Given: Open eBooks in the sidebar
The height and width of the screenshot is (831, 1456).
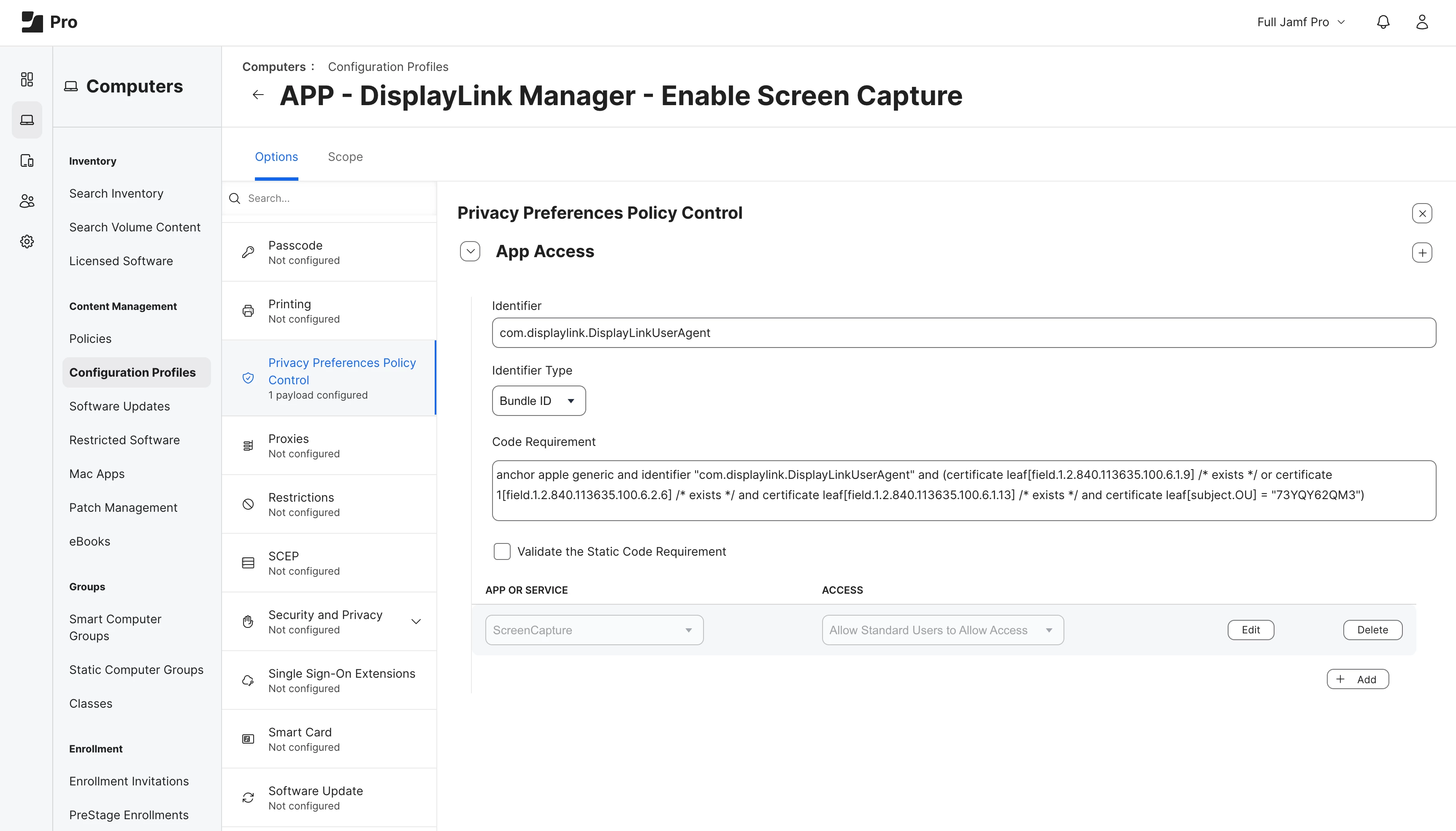Looking at the screenshot, I should pyautogui.click(x=89, y=542).
